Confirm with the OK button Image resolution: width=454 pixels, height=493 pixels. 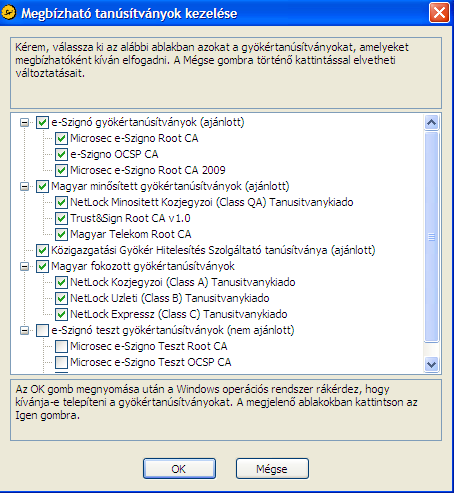pyautogui.click(x=179, y=469)
